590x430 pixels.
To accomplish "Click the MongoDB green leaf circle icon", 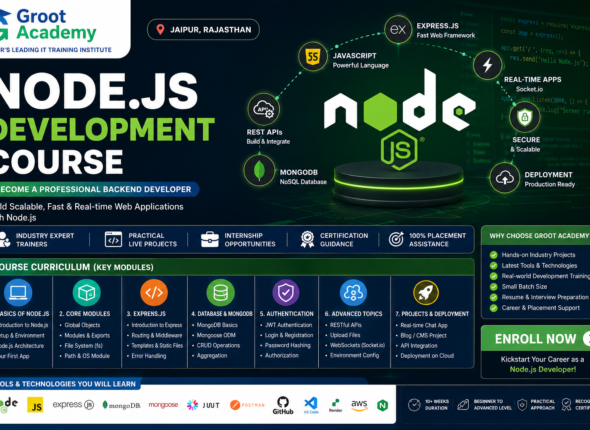I will [259, 170].
